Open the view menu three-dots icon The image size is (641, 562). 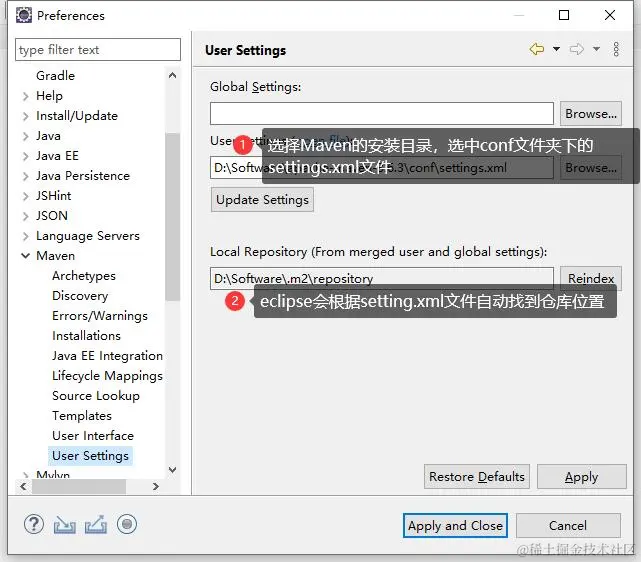tap(616, 49)
